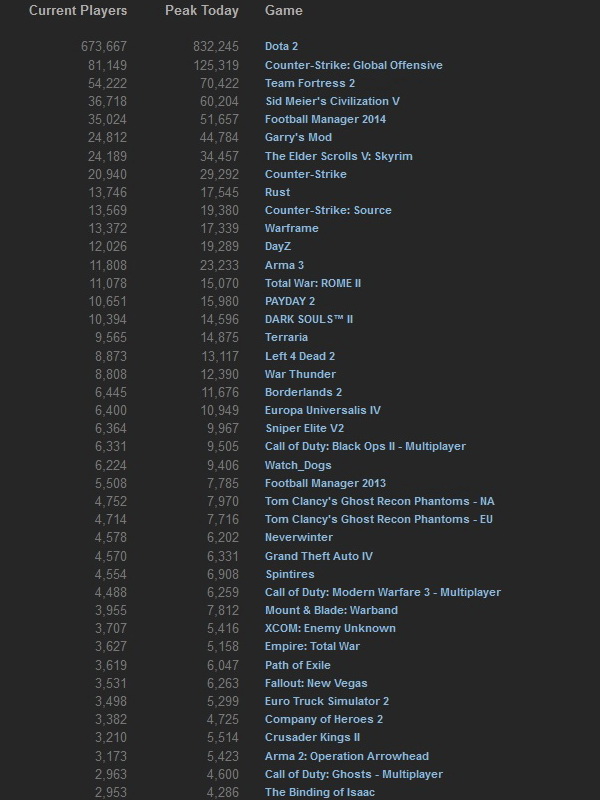Open the Path of Exile link
This screenshot has height=800, width=600.
tap(297, 665)
